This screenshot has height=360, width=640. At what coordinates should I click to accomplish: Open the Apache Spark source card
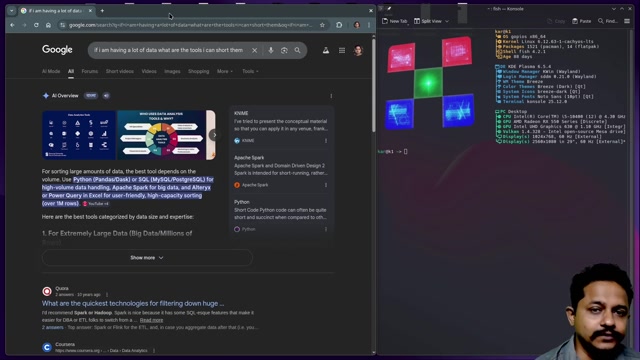point(281,171)
